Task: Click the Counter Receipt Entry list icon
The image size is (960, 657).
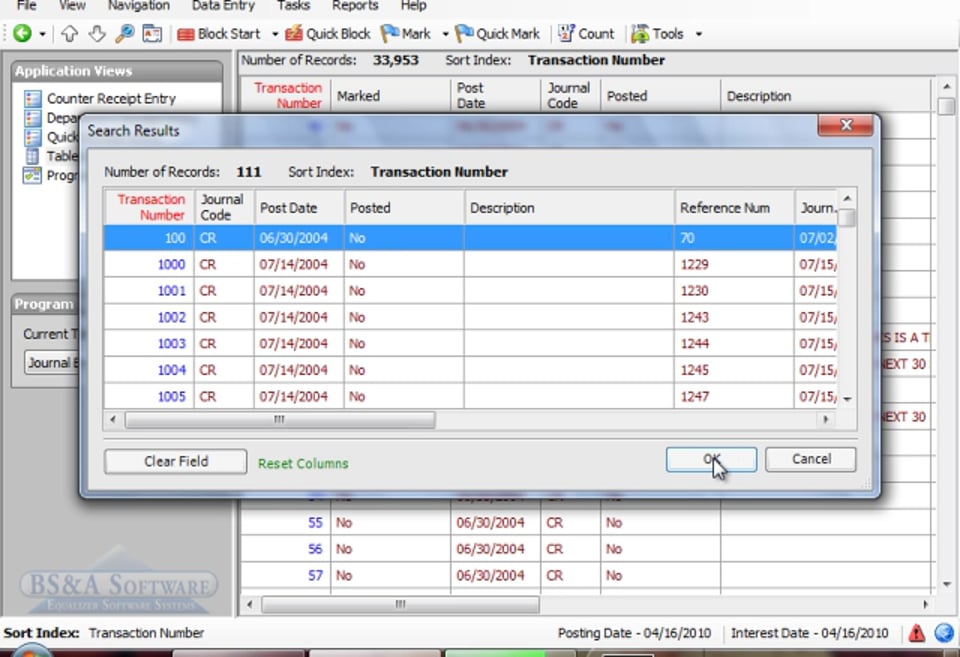Action: [x=32, y=99]
